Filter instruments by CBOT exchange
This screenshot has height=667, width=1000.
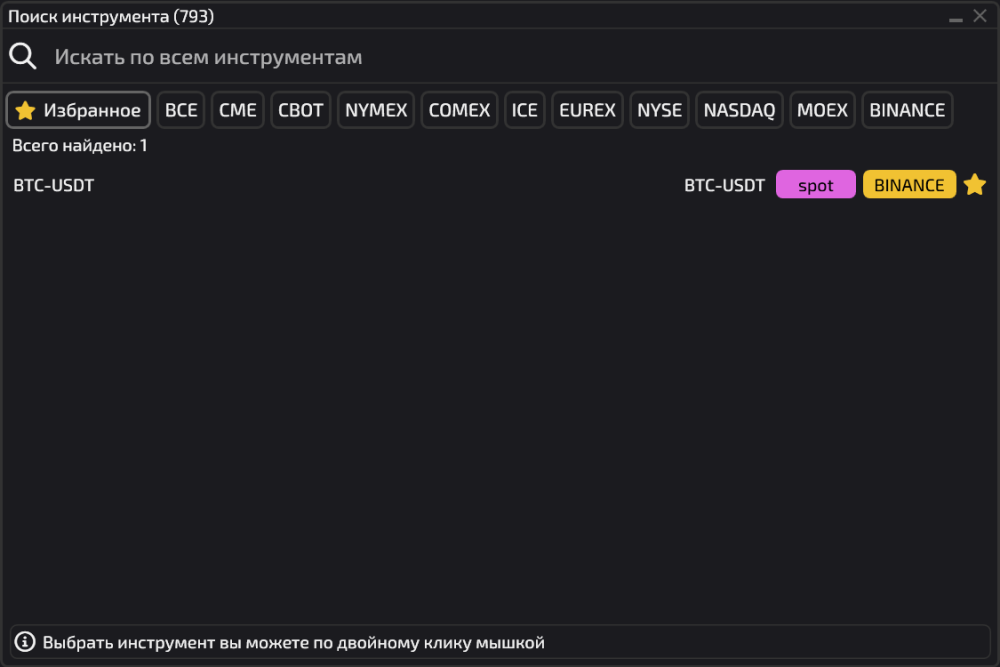[x=301, y=110]
